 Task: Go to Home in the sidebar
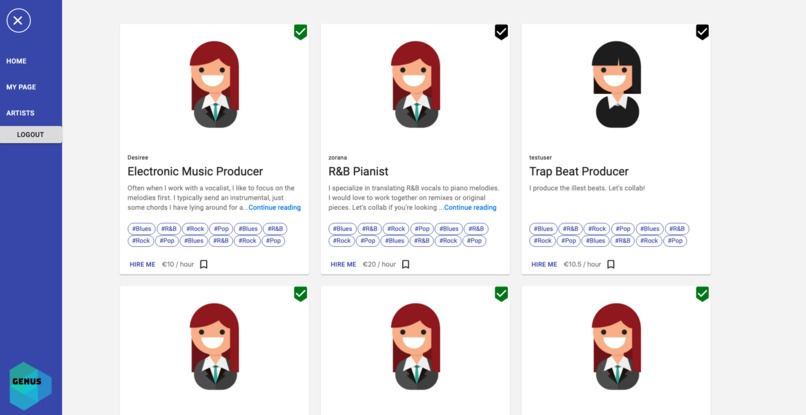[x=16, y=61]
